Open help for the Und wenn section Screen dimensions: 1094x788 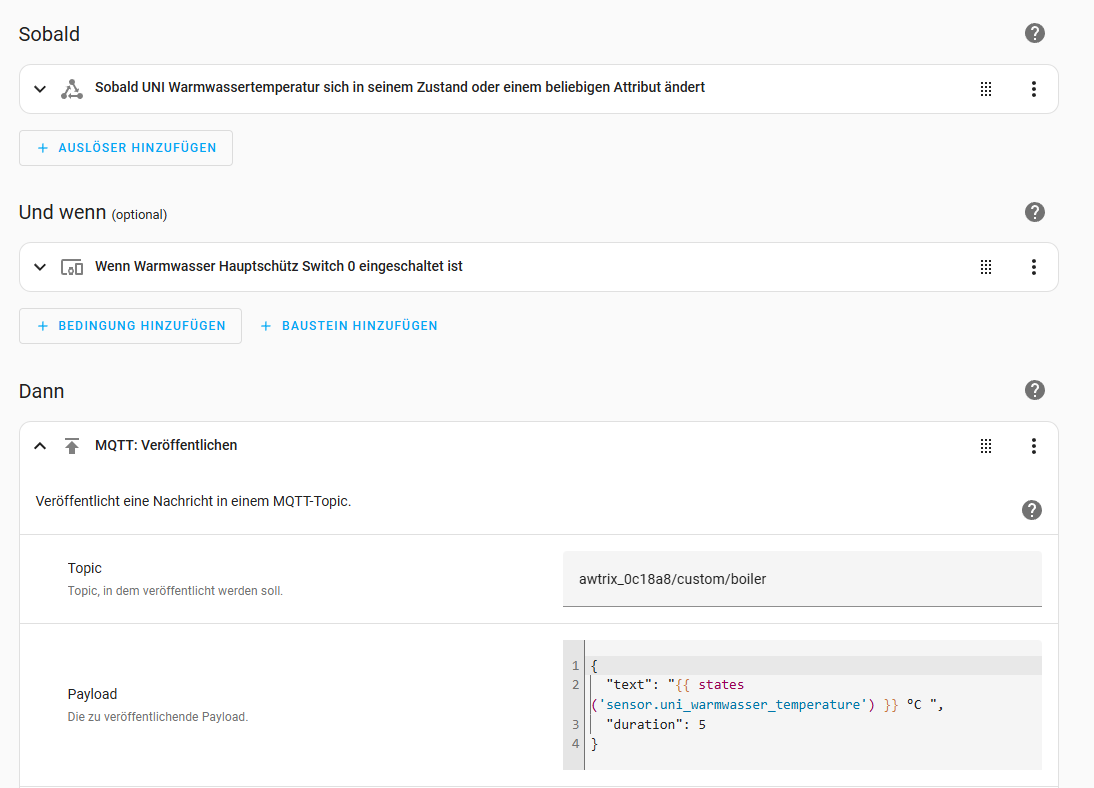[x=1034, y=211]
